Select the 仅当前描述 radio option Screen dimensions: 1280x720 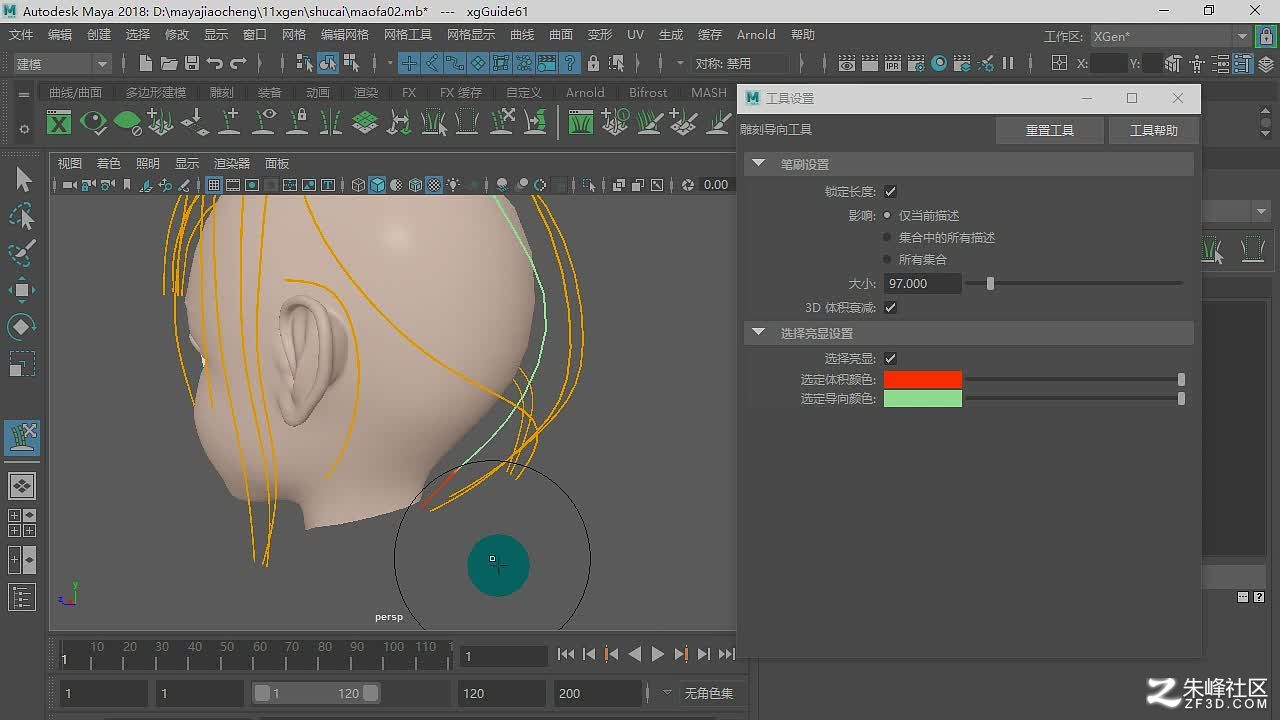click(x=887, y=215)
